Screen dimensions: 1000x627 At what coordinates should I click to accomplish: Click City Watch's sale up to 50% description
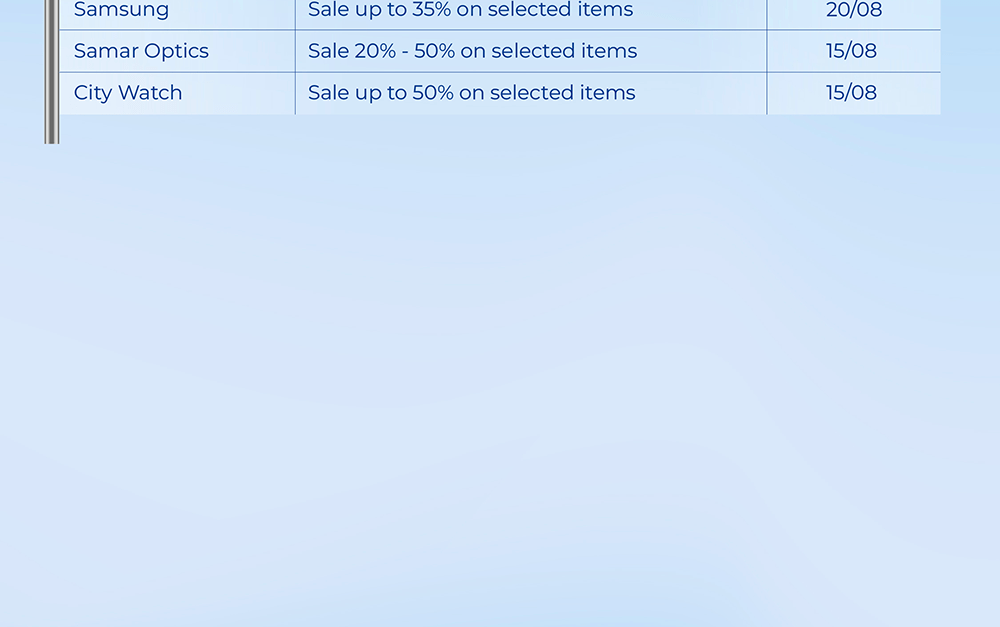tap(471, 93)
